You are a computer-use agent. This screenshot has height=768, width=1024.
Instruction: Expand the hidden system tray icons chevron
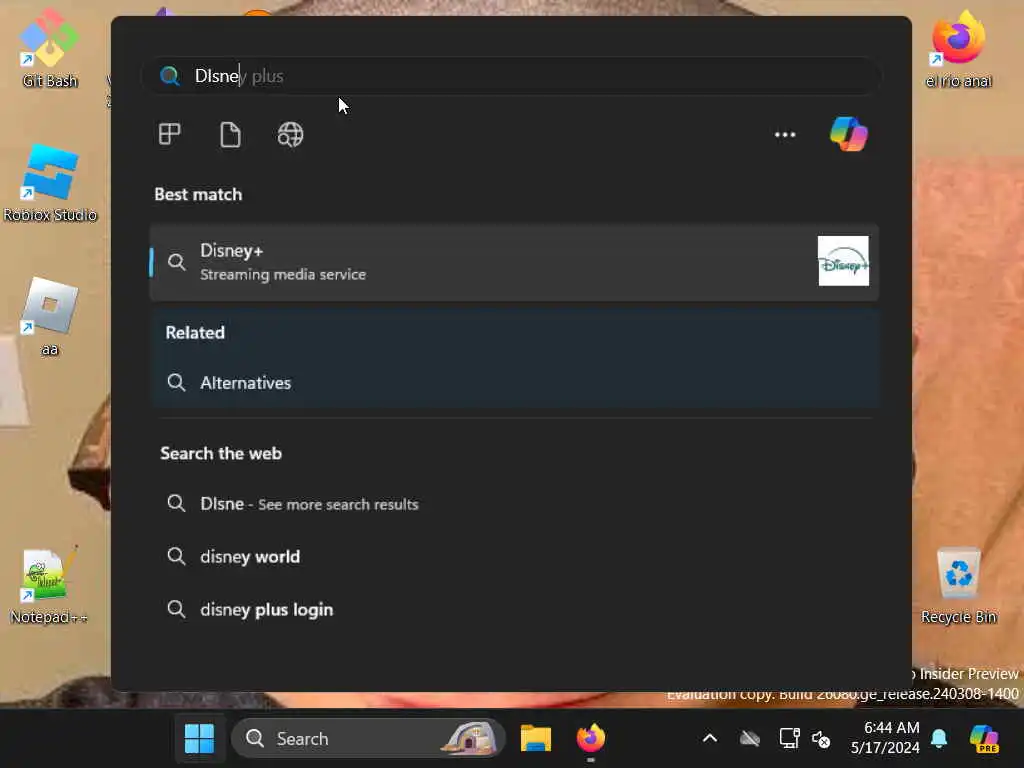[x=710, y=739]
